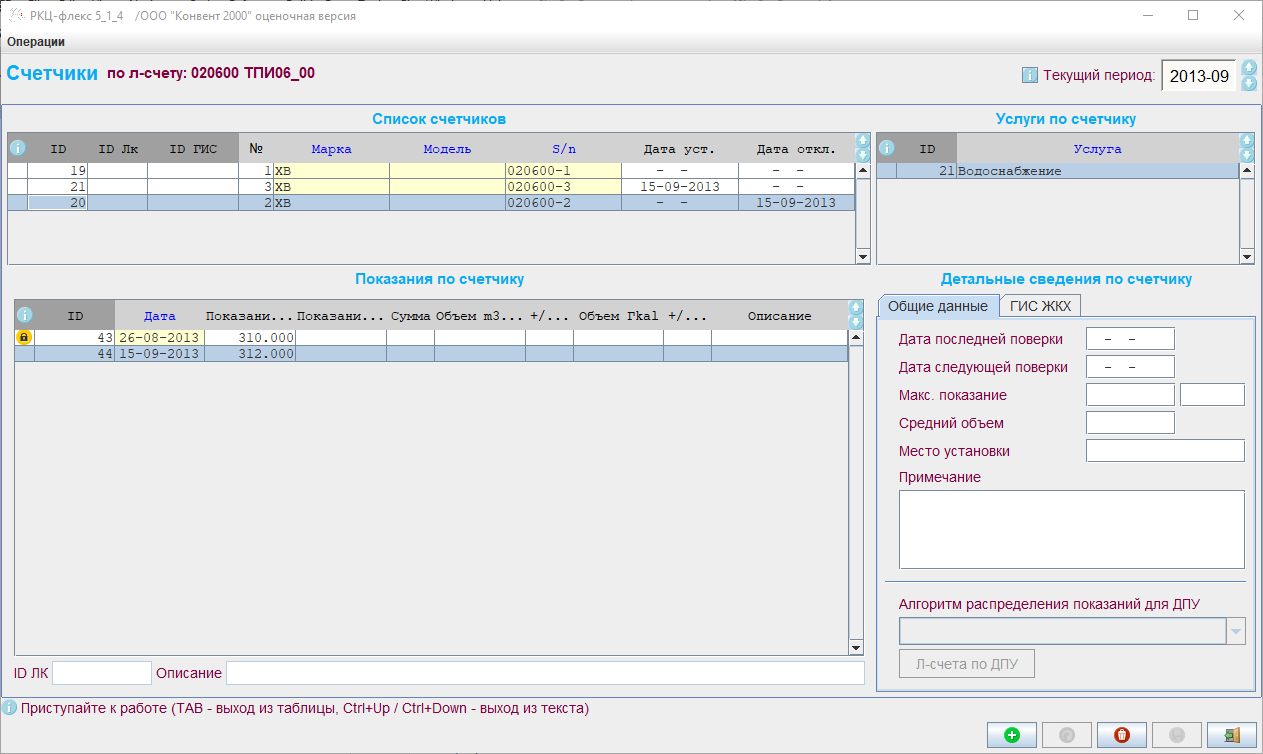The image size is (1263, 754).
Task: Click the blue up arrow of Показания по счетчику
Action: 855,308
